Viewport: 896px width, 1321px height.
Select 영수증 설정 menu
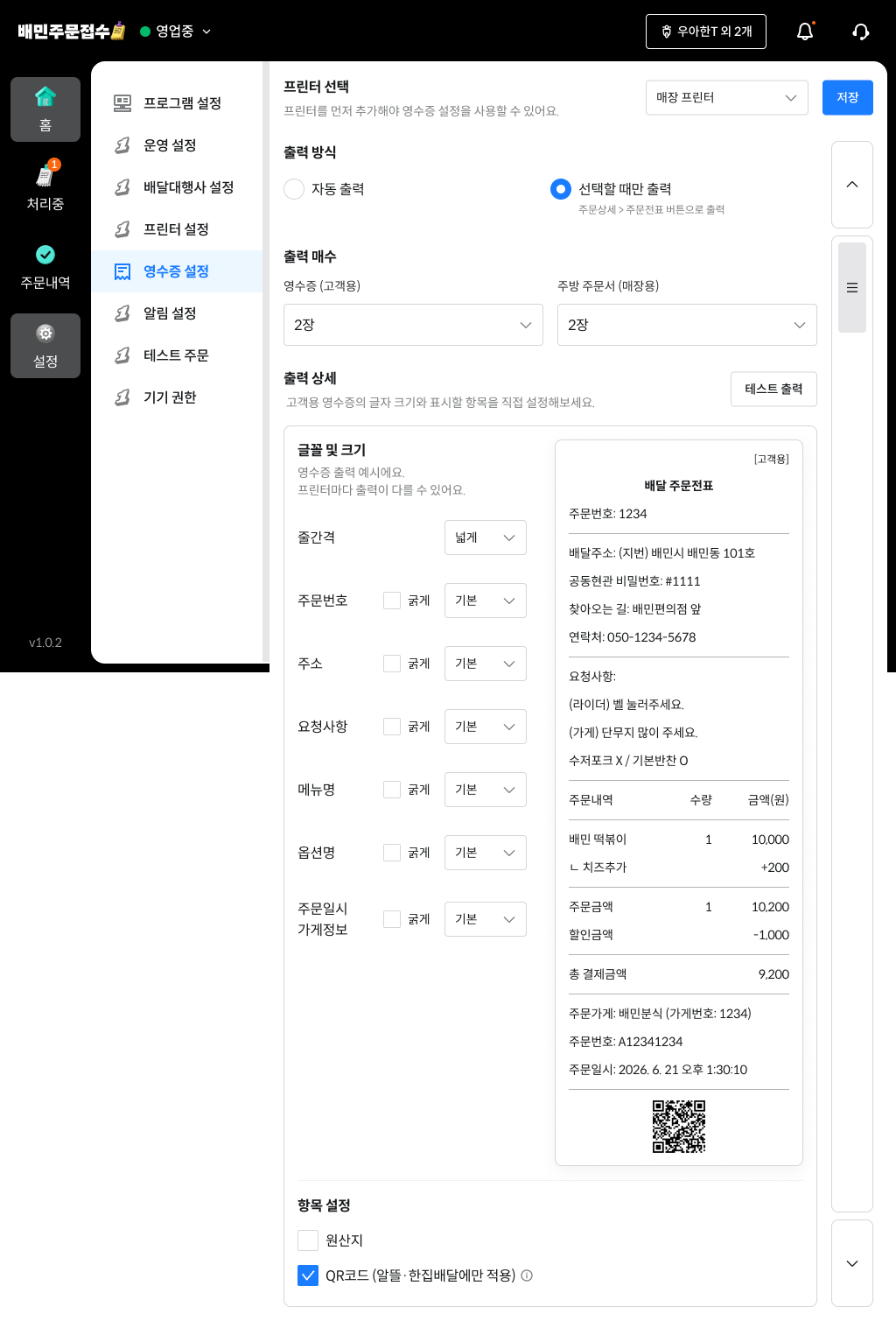tap(177, 271)
